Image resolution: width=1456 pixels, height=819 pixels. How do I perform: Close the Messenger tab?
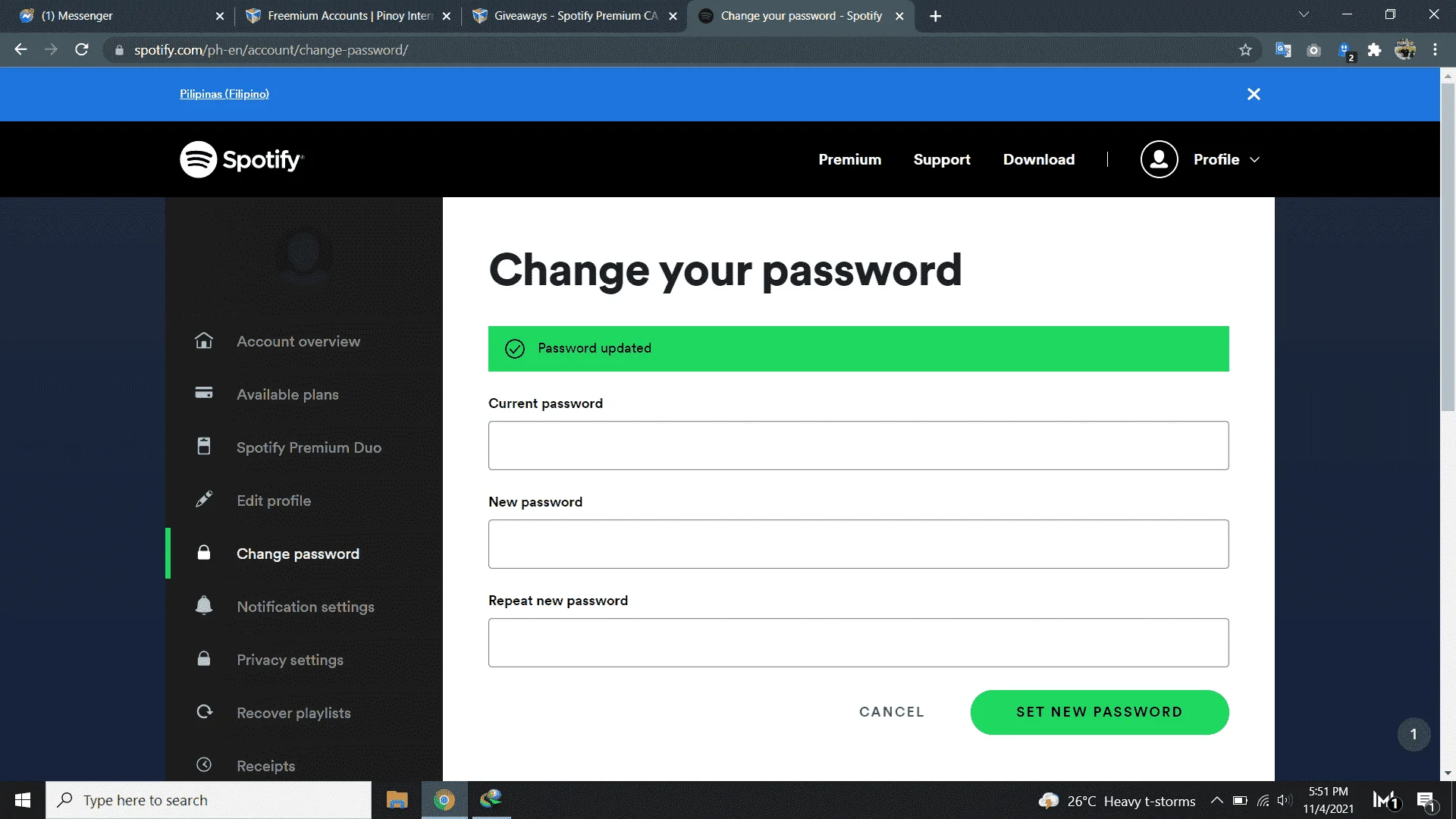[x=220, y=16]
